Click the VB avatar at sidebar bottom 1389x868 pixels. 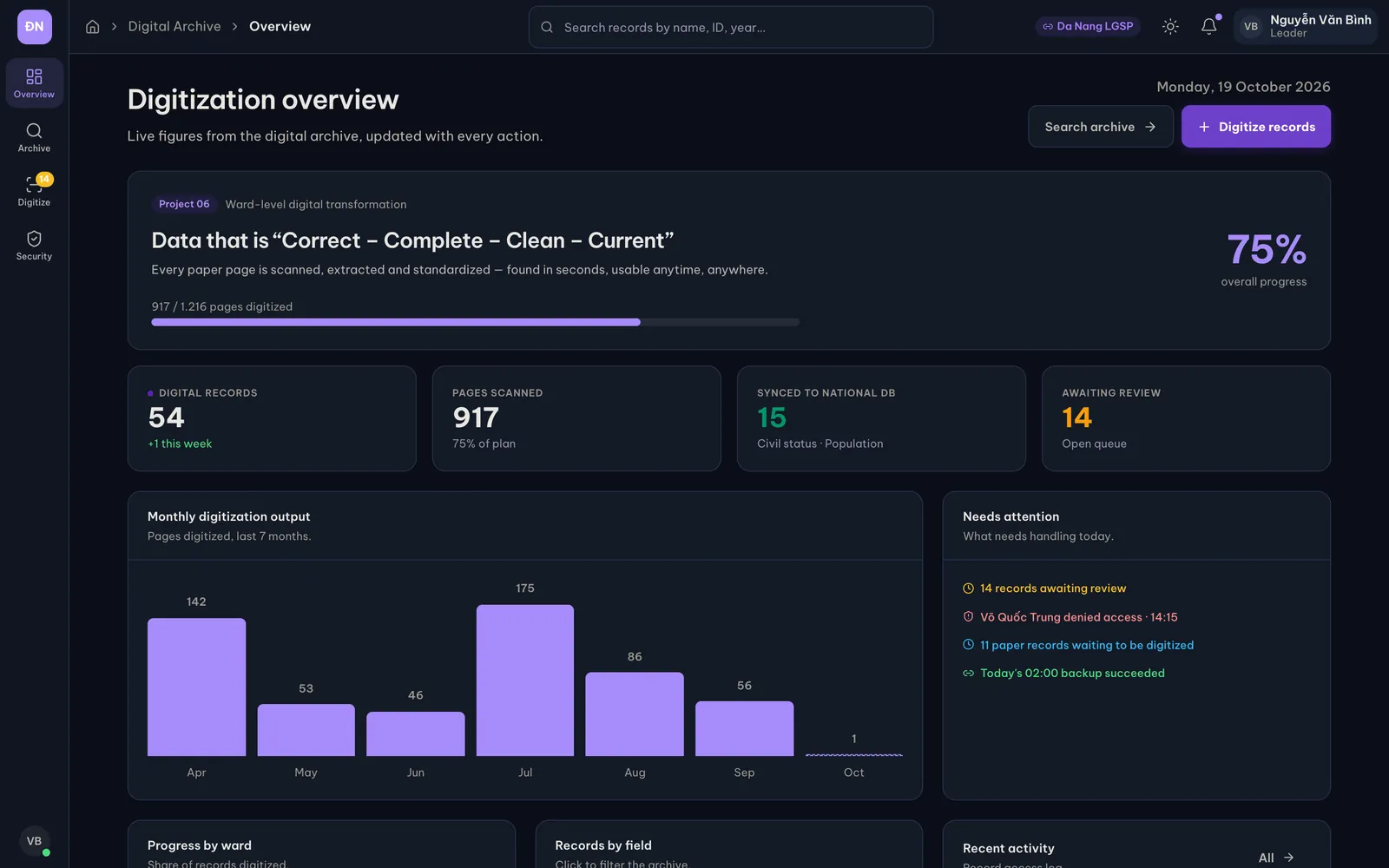coord(35,841)
